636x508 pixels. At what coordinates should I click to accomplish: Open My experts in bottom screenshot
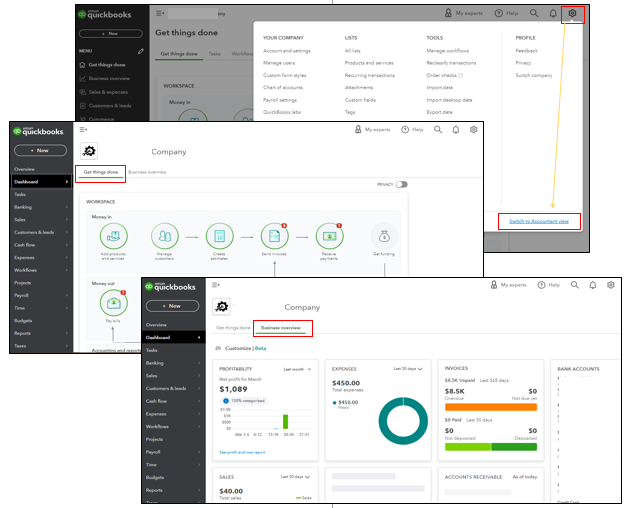click(x=508, y=285)
